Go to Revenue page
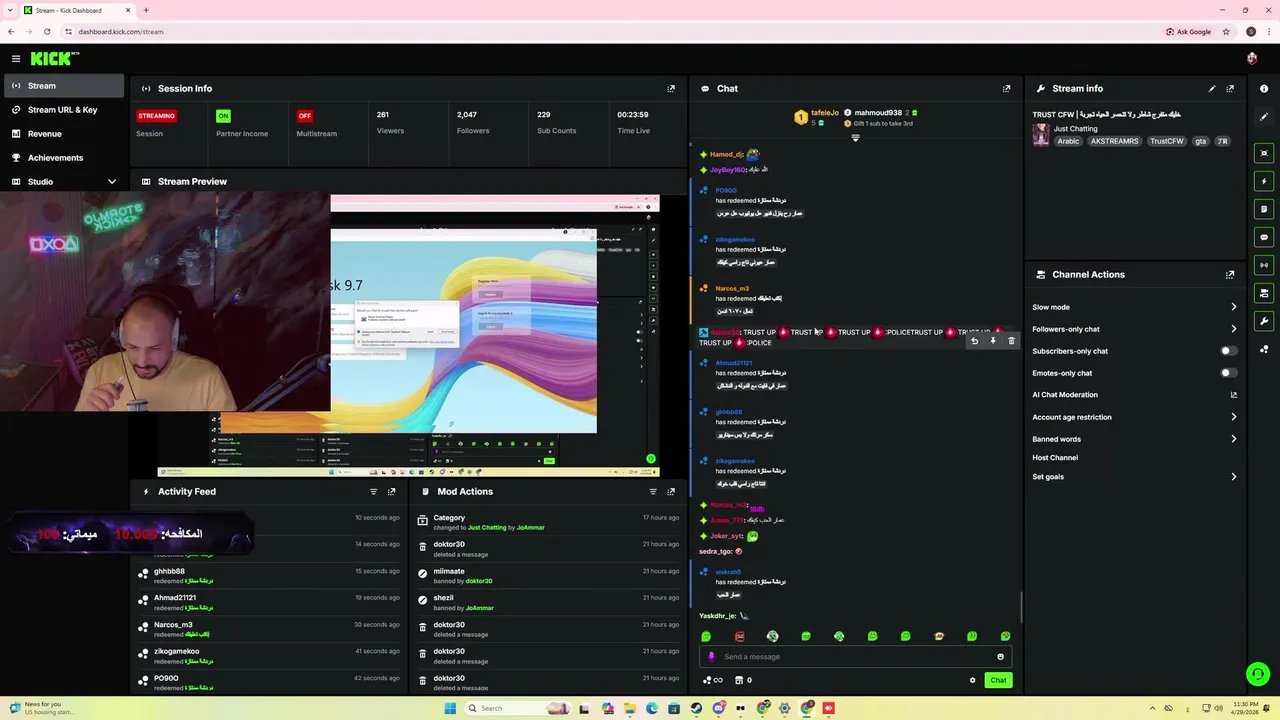 pyautogui.click(x=63, y=134)
